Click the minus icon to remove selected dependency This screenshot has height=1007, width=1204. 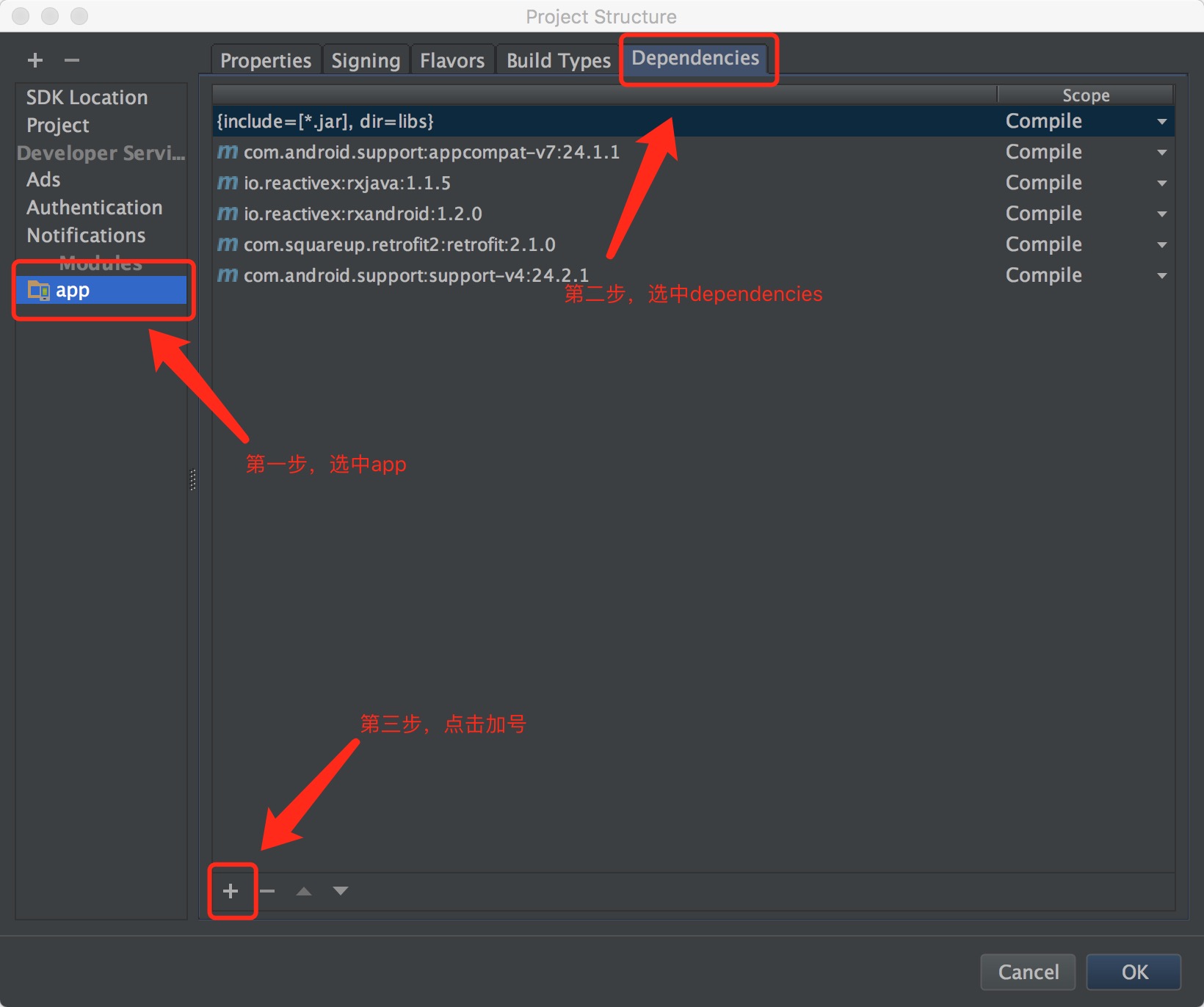(x=267, y=891)
